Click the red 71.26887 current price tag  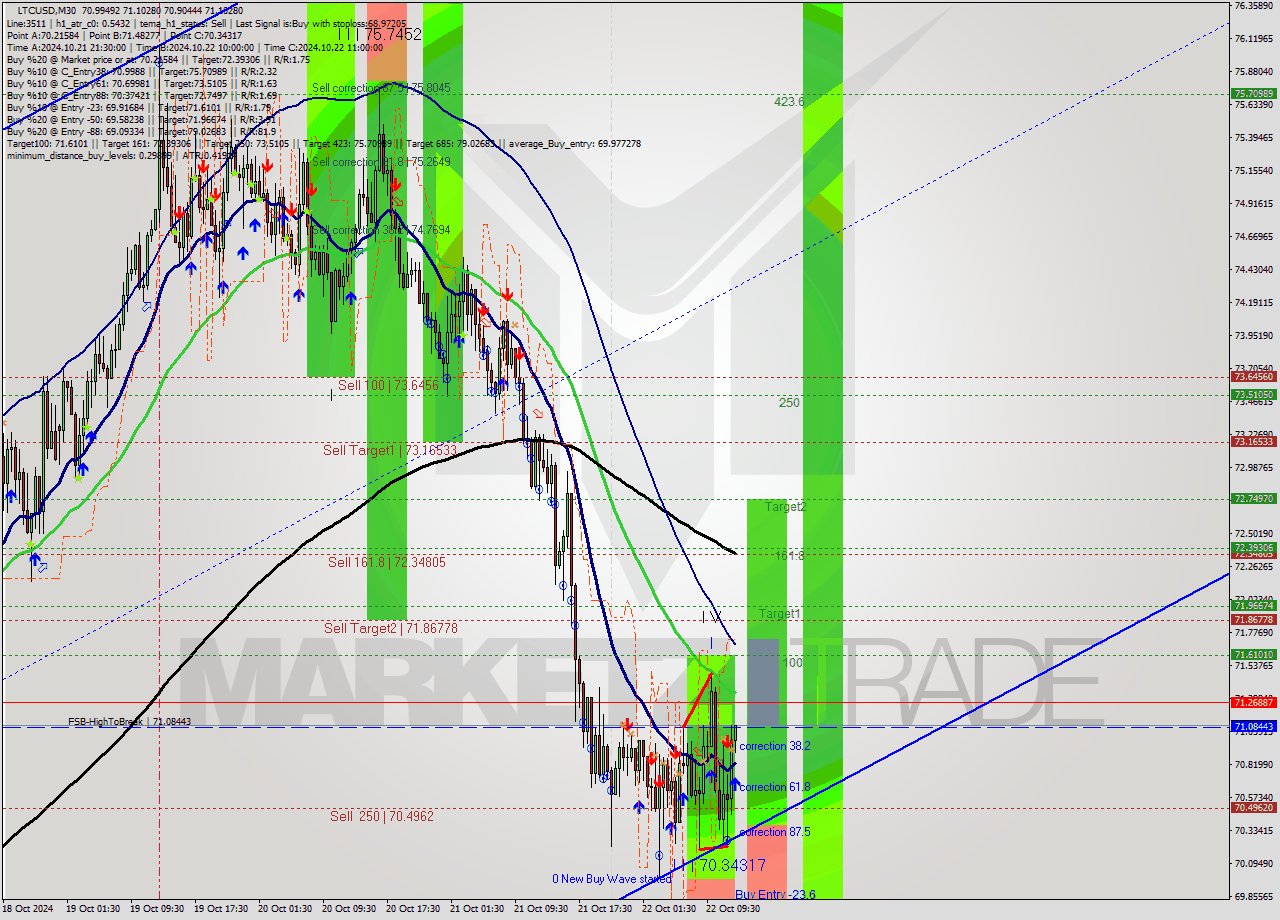tap(1253, 702)
